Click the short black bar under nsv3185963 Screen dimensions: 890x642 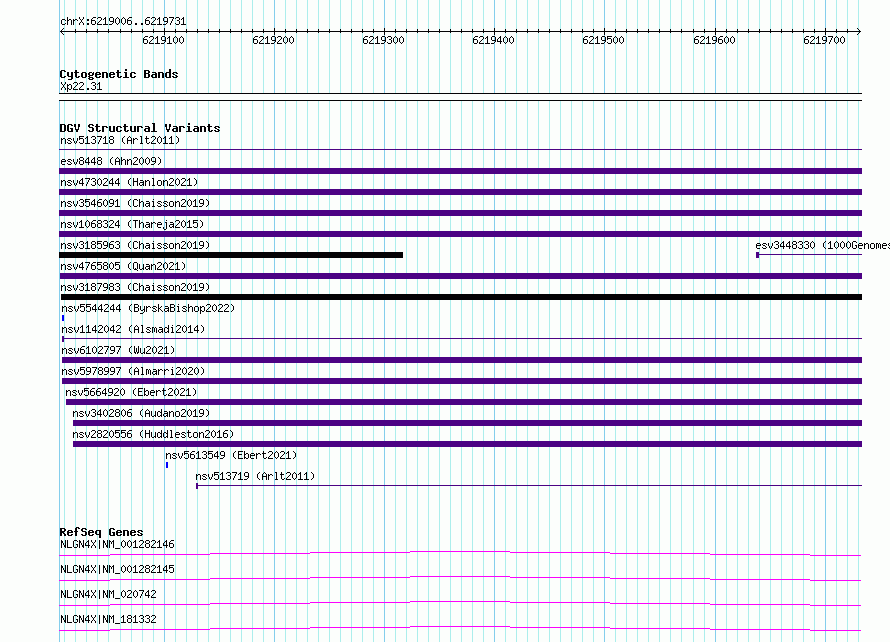(231, 255)
